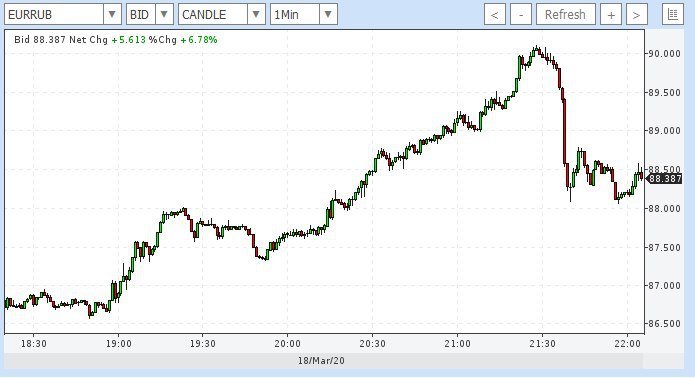This screenshot has height=378, width=695.
Task: Go to earlier data with < button
Action: pos(495,15)
